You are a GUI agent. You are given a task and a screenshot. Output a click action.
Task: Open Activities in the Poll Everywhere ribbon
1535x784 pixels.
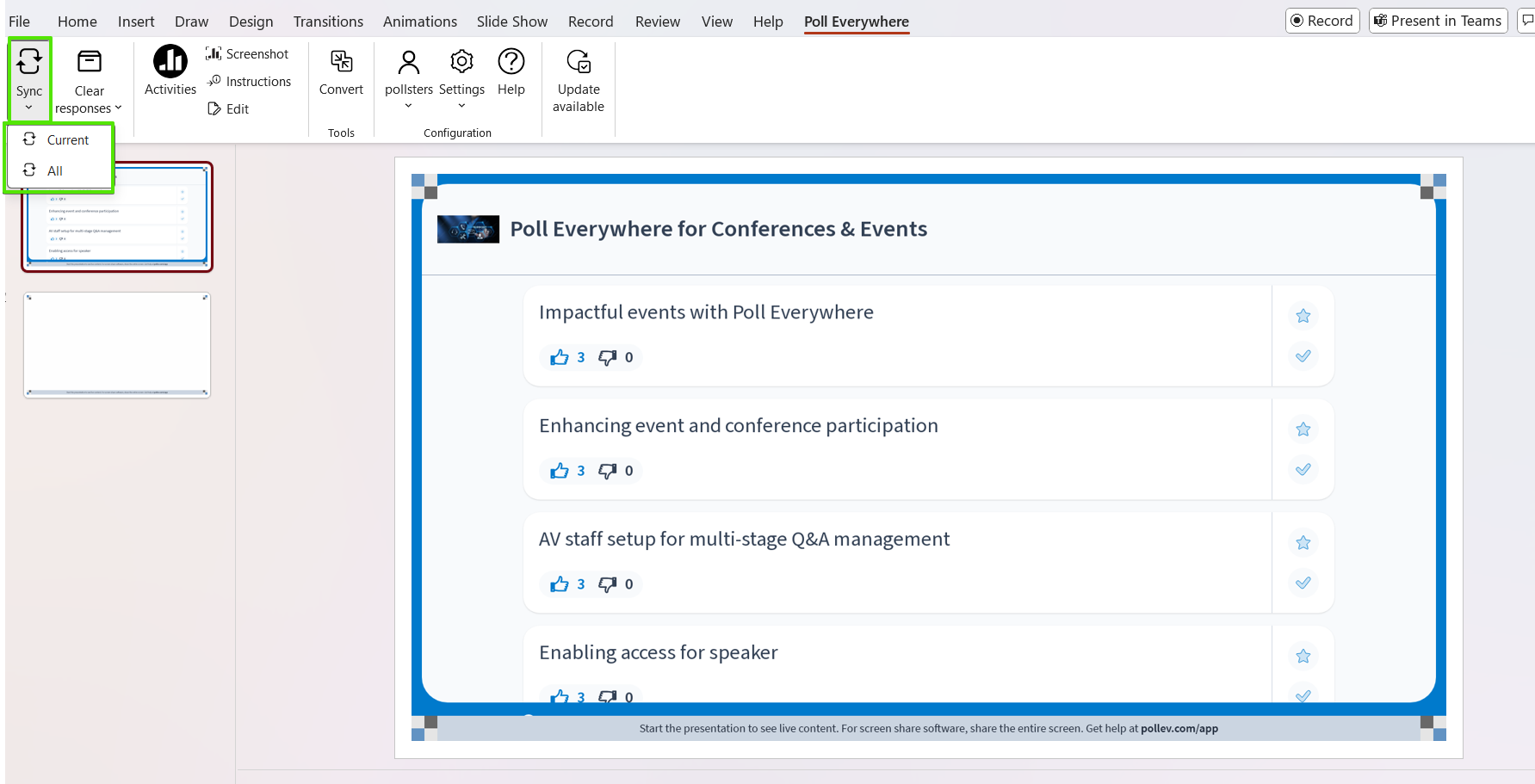(x=170, y=70)
